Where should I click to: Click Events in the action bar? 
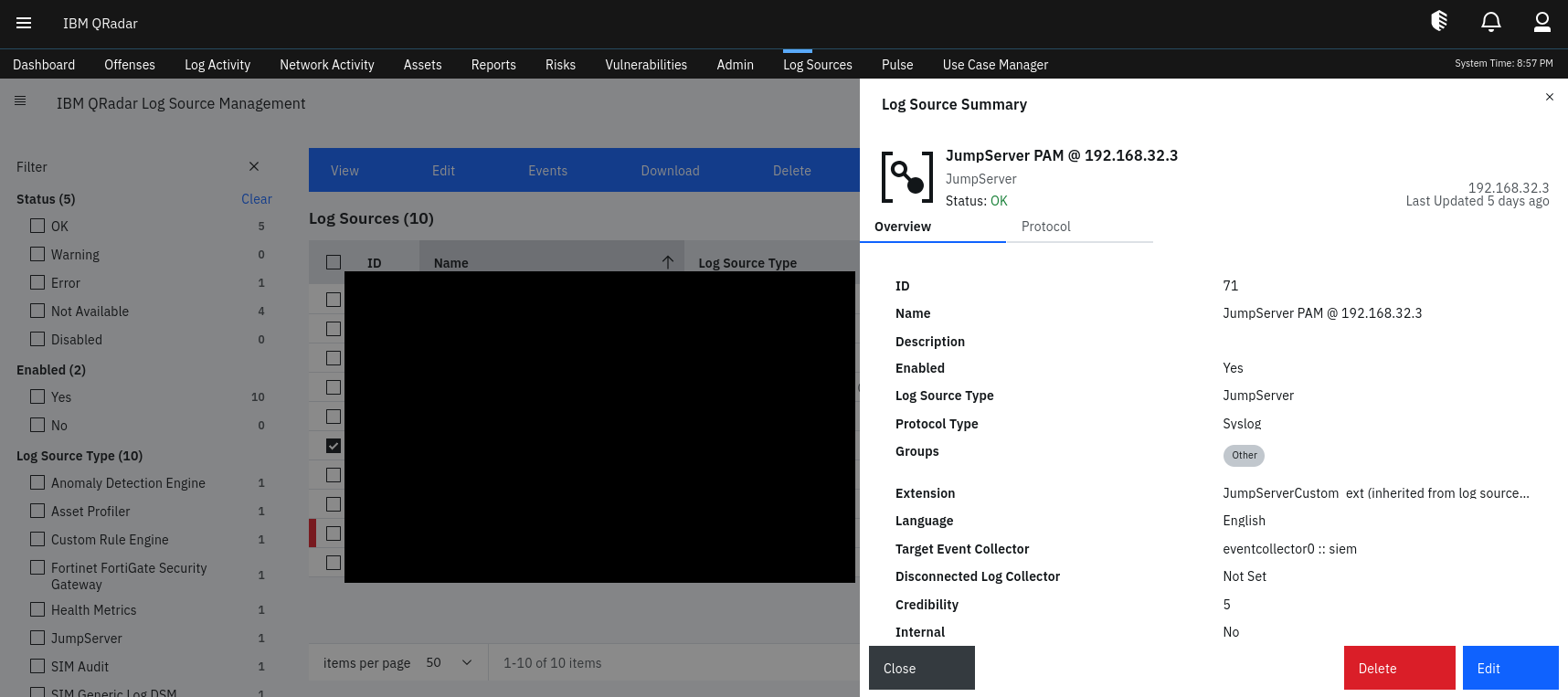pos(547,171)
